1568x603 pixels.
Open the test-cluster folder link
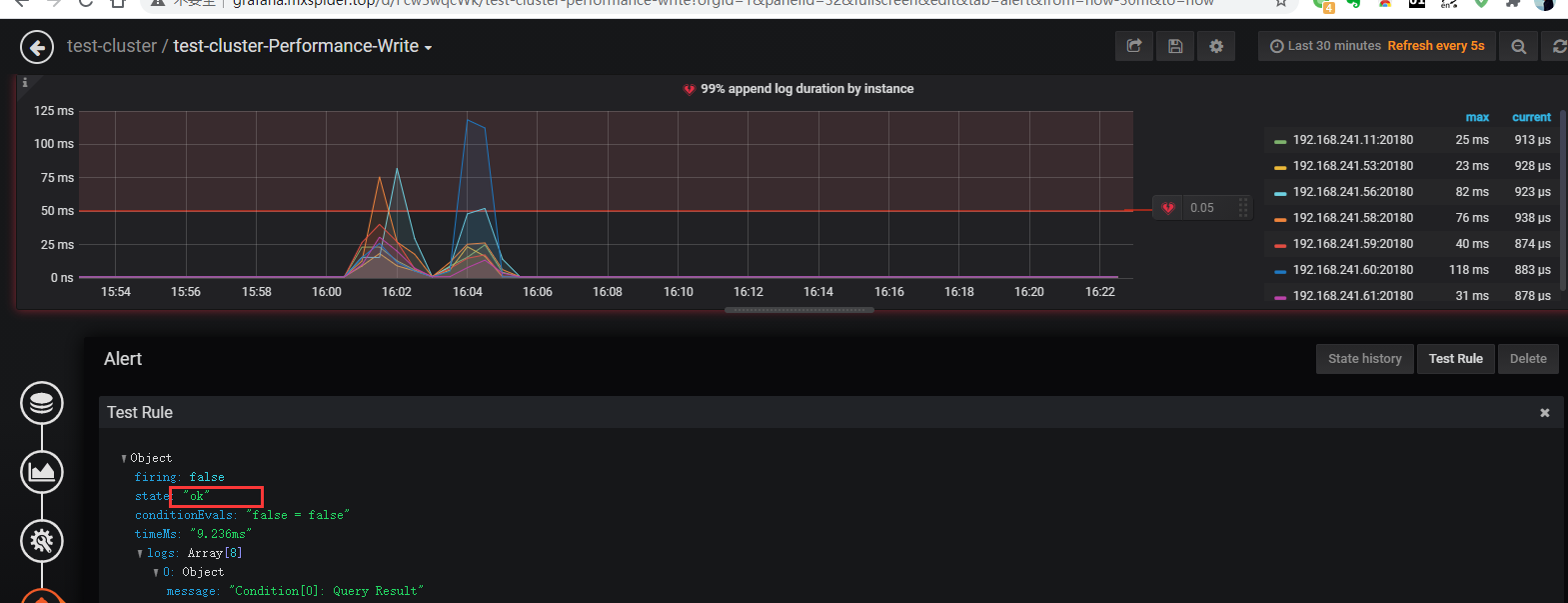click(112, 47)
